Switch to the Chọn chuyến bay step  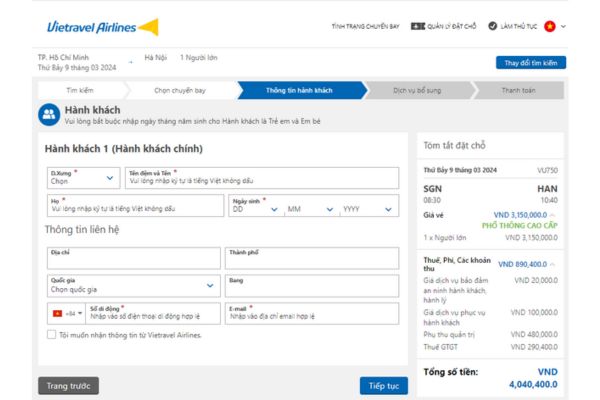tap(181, 89)
